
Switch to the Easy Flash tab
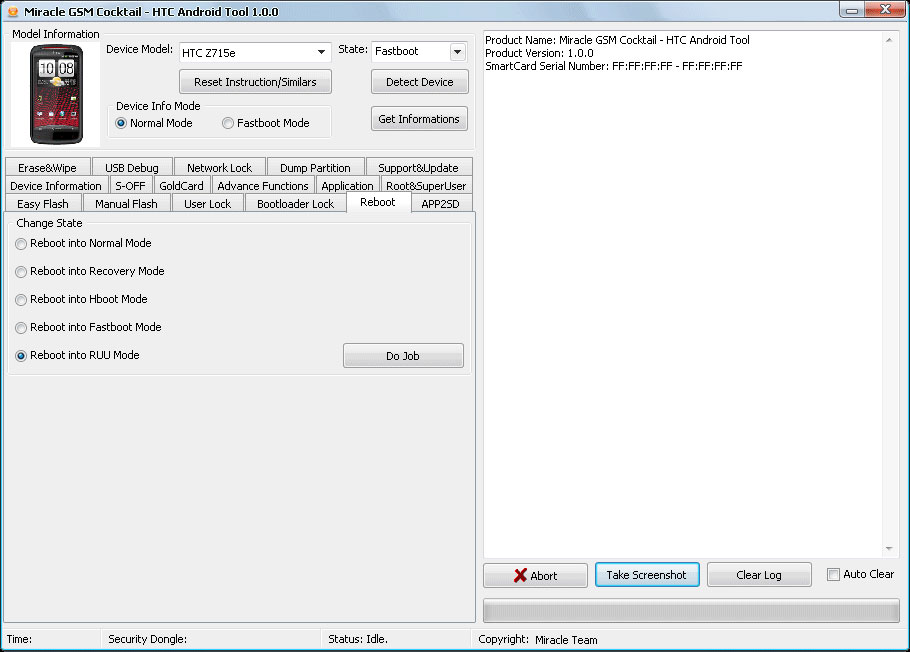click(43, 204)
